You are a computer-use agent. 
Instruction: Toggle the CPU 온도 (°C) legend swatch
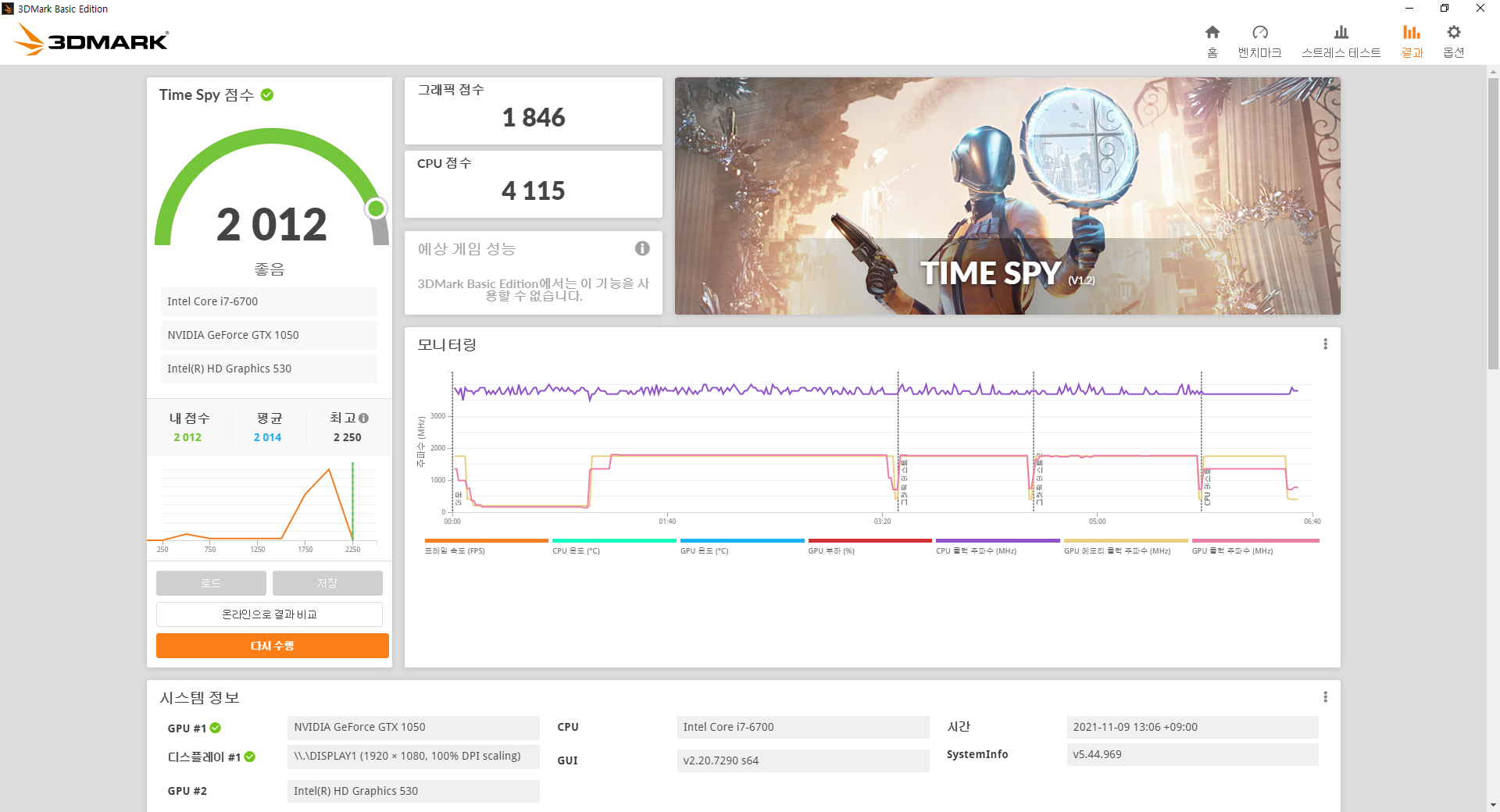coord(614,540)
